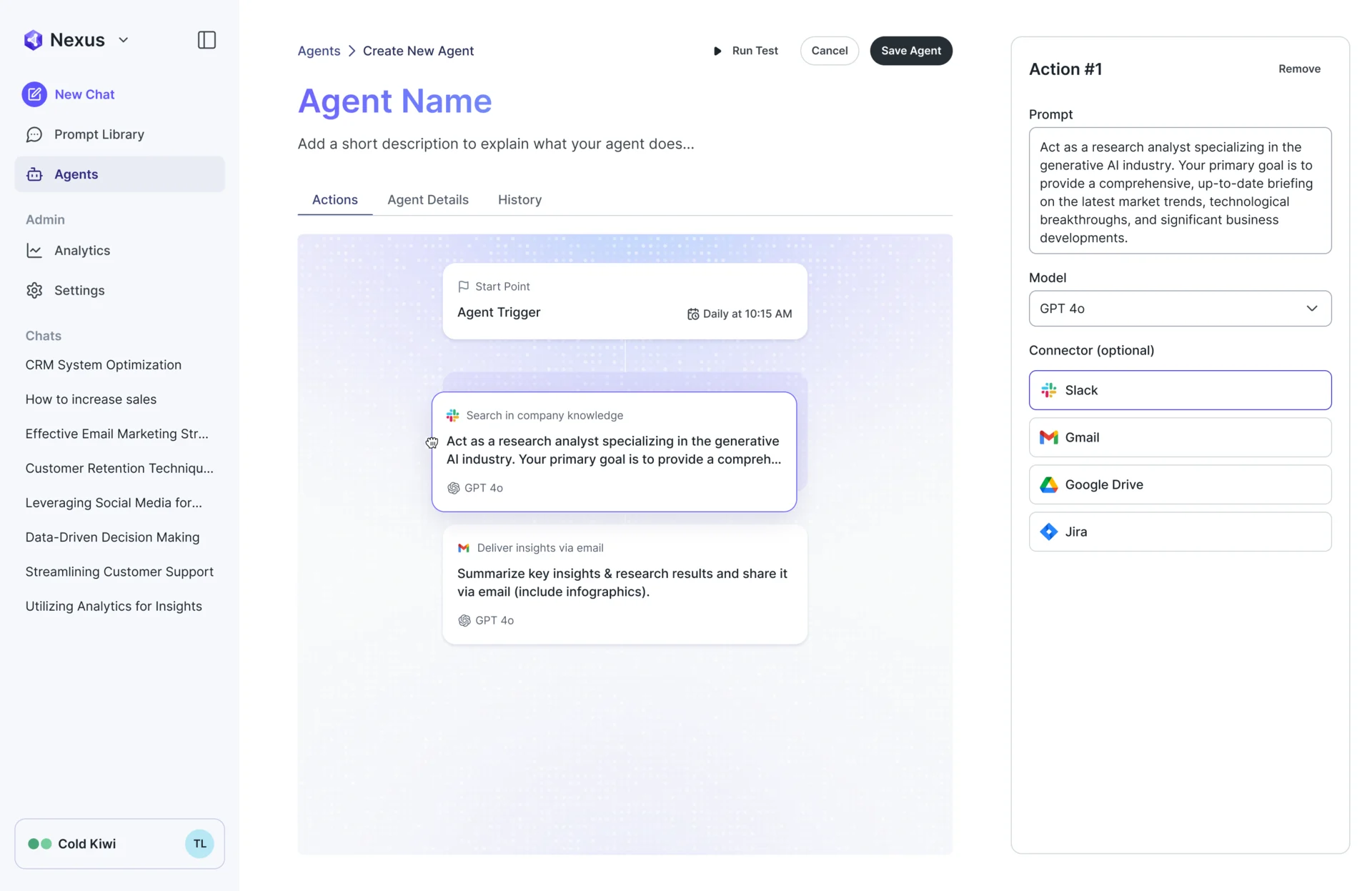This screenshot has height=891, width=1372.
Task: Click the Nexus logo icon
Action: click(33, 40)
